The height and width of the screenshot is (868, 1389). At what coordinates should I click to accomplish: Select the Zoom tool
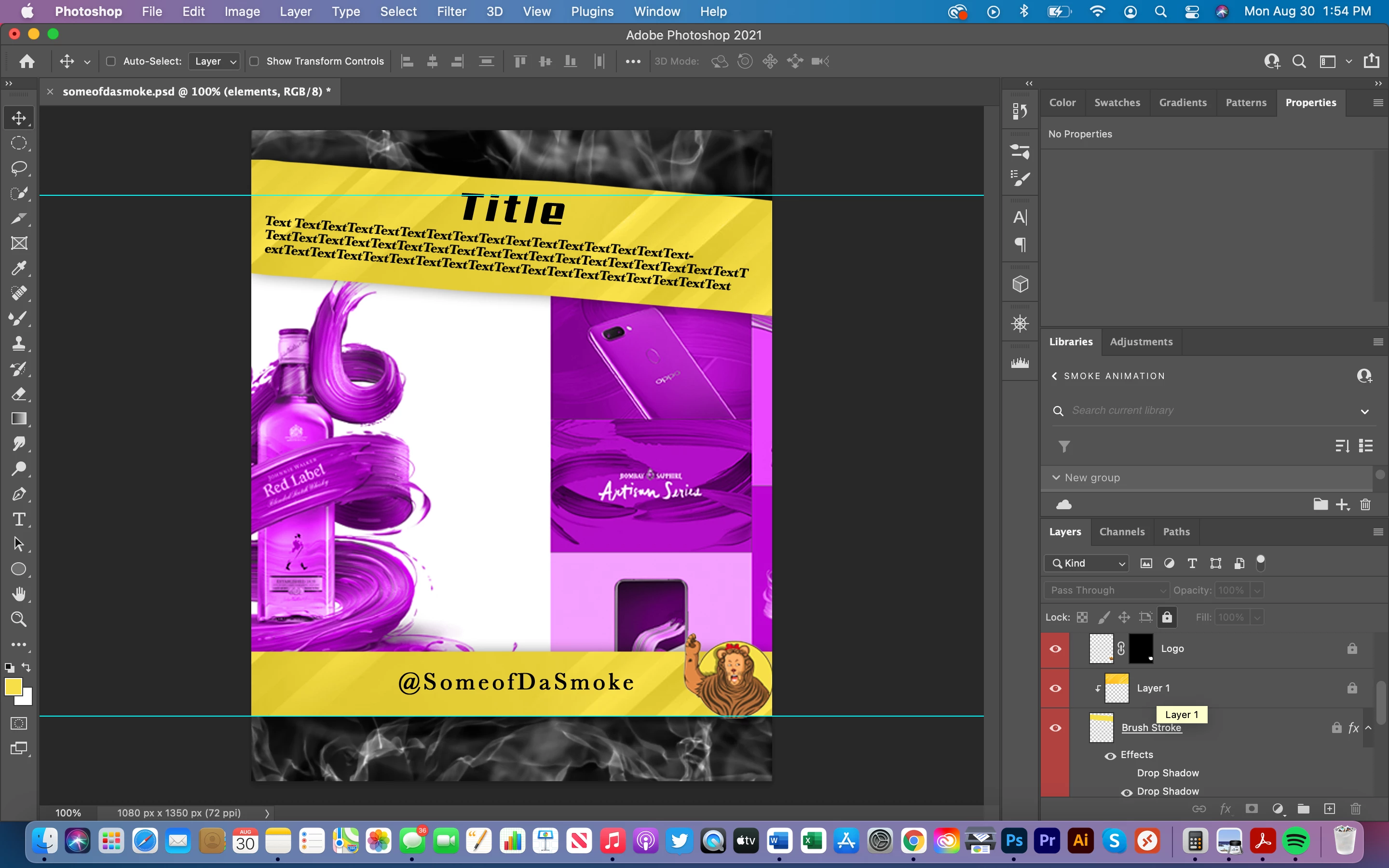(x=19, y=620)
